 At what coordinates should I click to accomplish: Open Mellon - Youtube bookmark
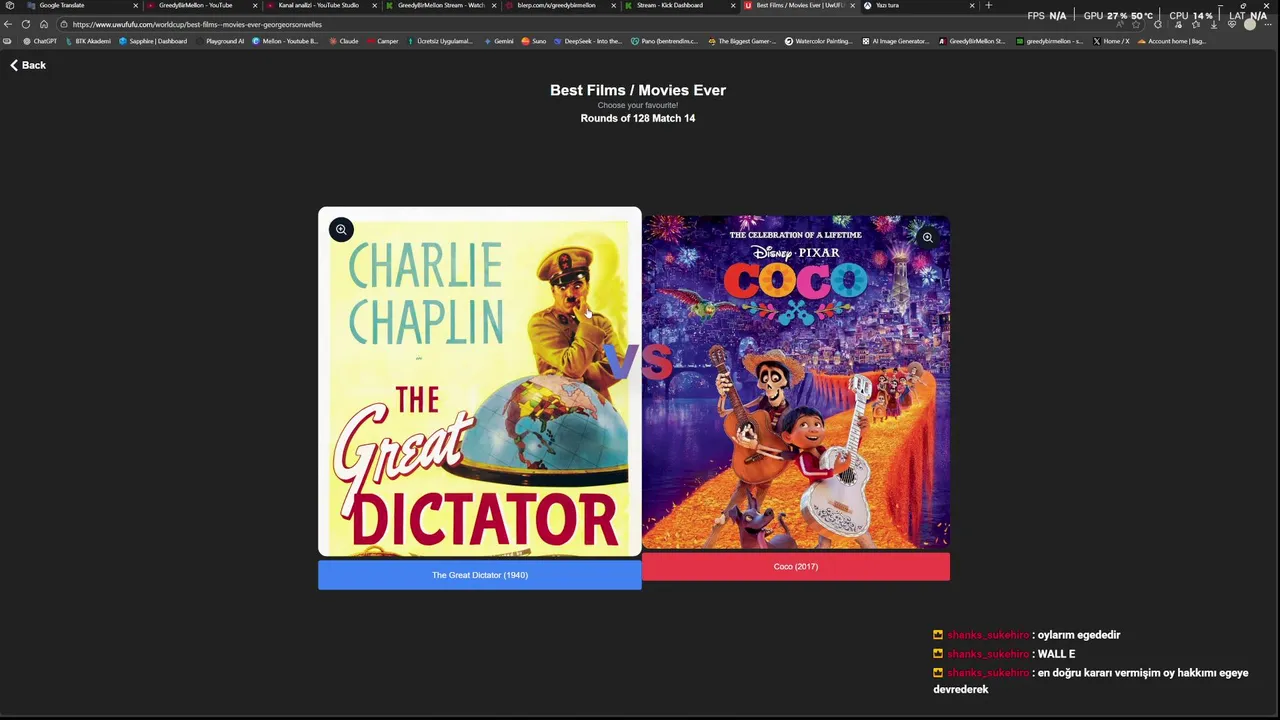tap(285, 41)
